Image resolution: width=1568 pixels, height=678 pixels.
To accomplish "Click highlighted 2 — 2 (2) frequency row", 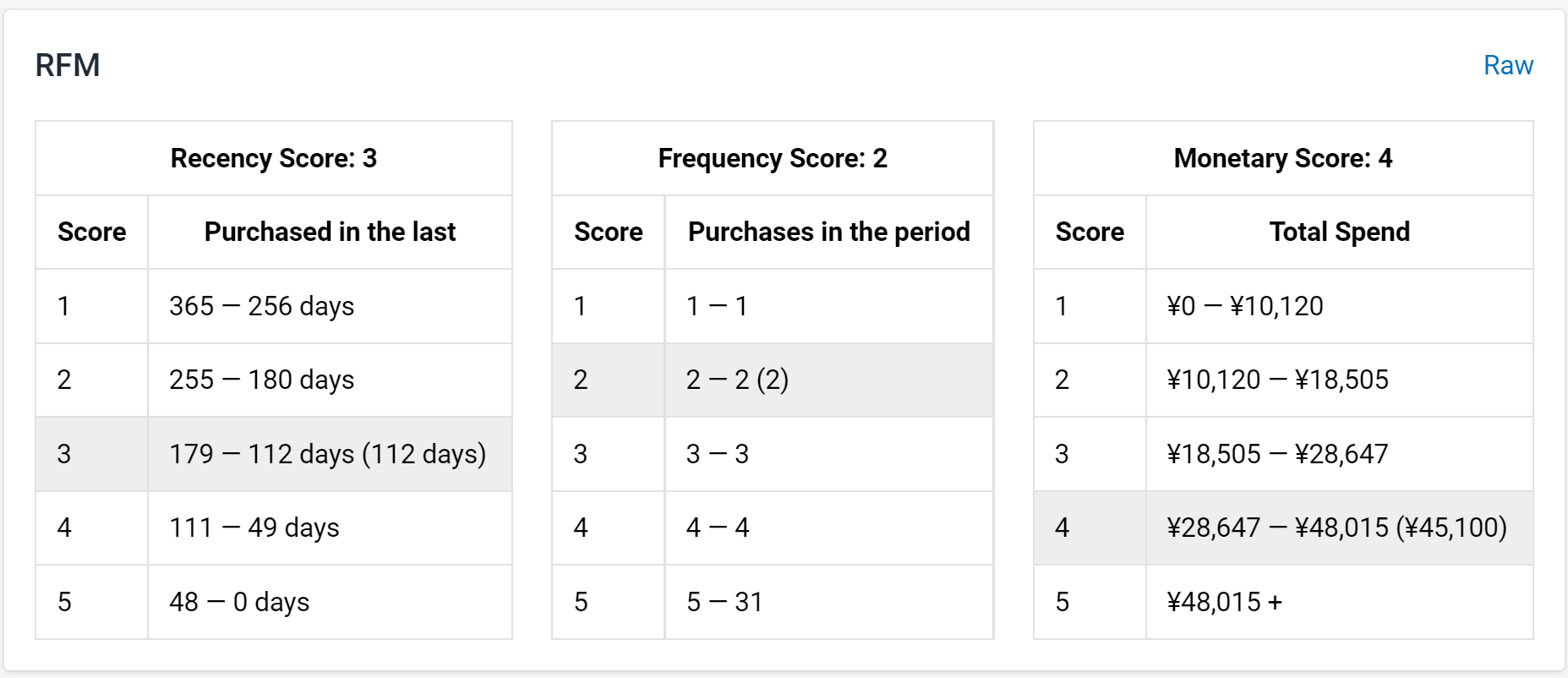I will pos(773,380).
